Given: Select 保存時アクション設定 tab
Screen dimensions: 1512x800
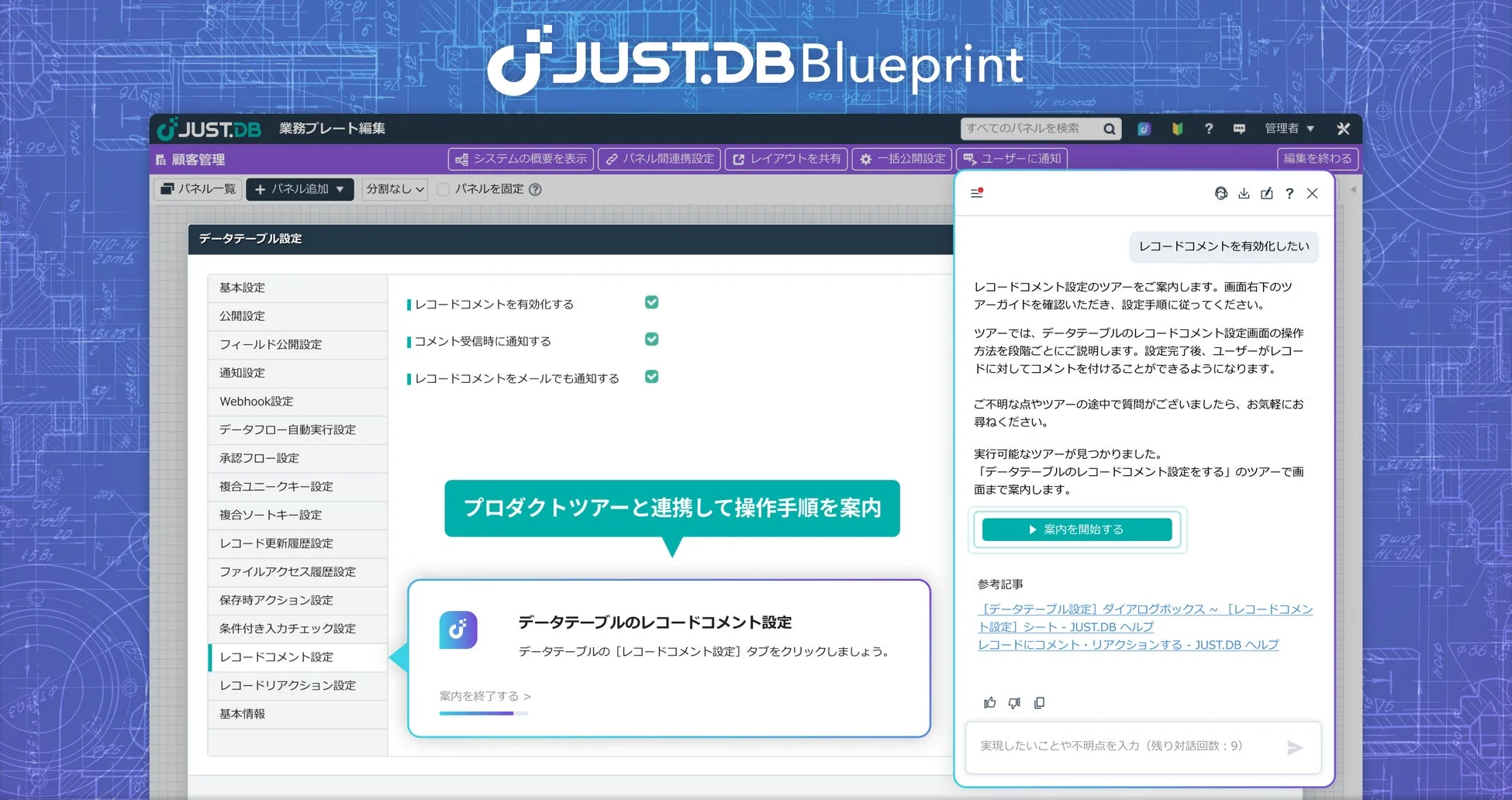Looking at the screenshot, I should 298,600.
